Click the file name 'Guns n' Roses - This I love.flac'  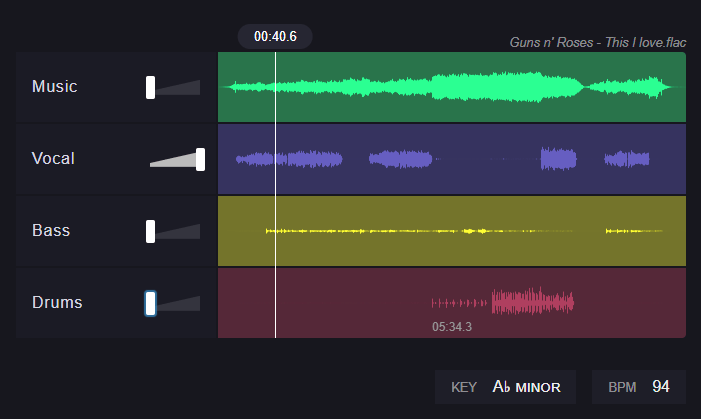598,42
